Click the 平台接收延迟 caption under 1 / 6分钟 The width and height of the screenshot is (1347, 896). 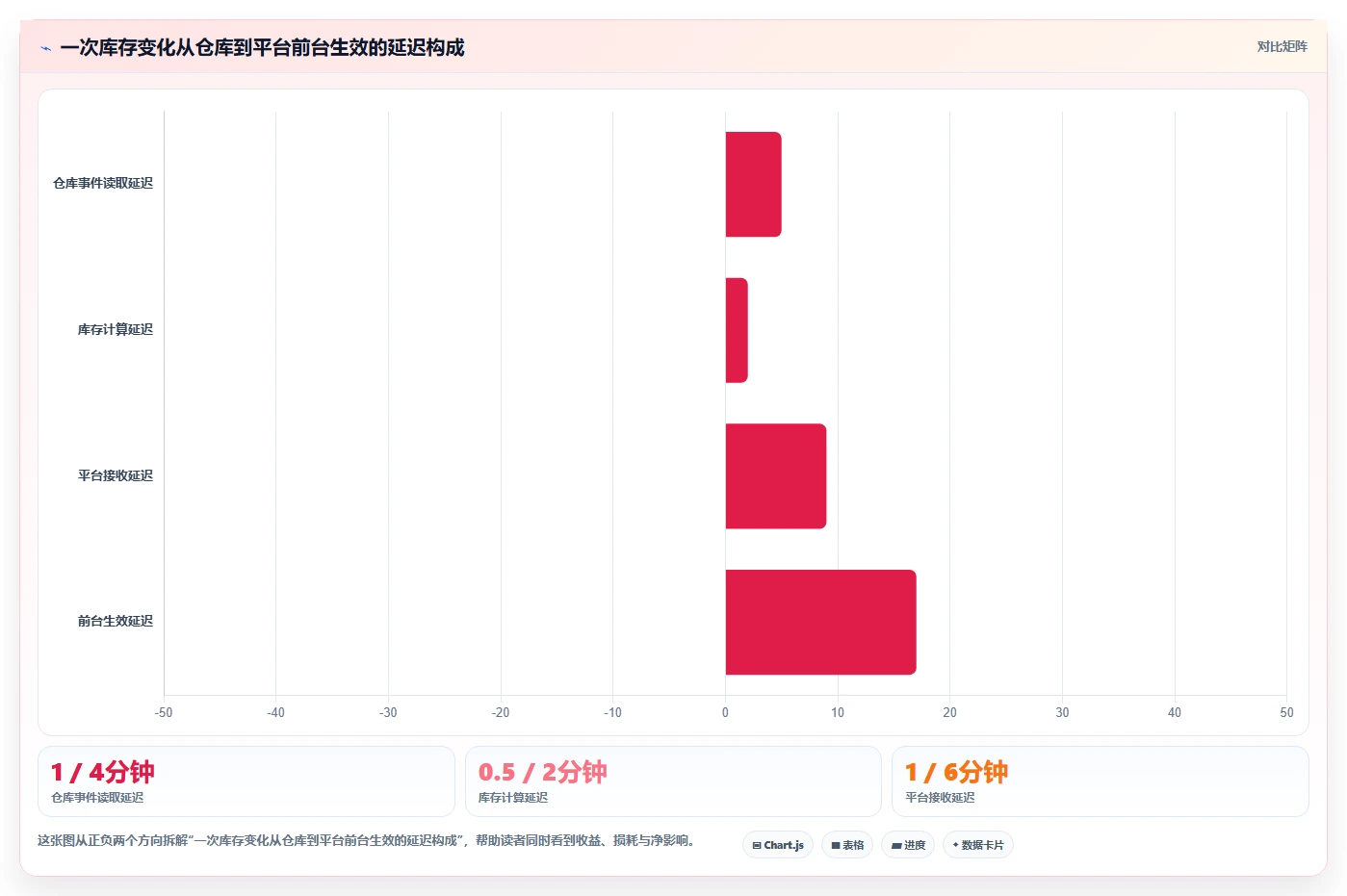pyautogui.click(x=940, y=798)
